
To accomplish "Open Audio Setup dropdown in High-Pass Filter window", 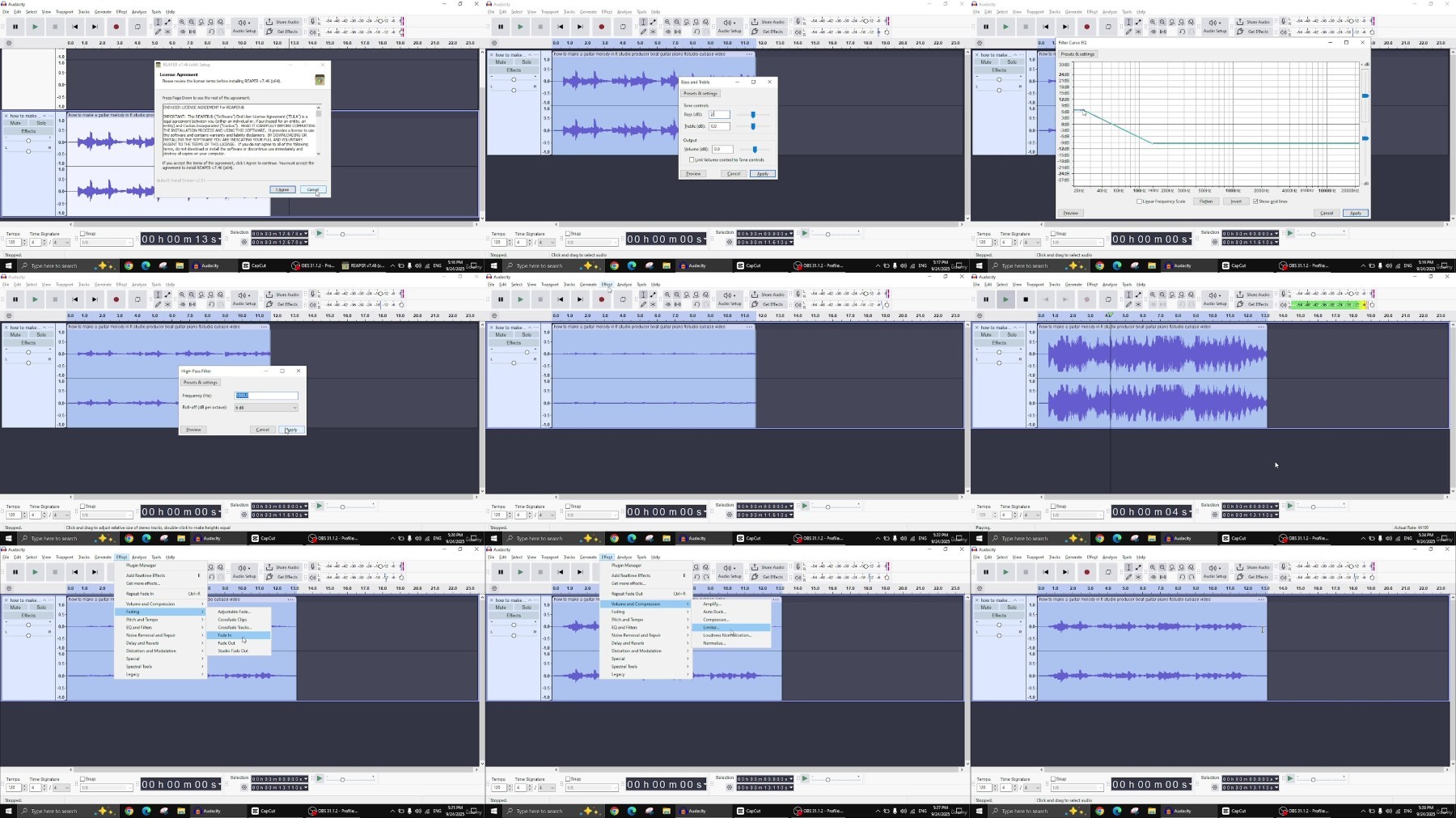I will click(244, 299).
